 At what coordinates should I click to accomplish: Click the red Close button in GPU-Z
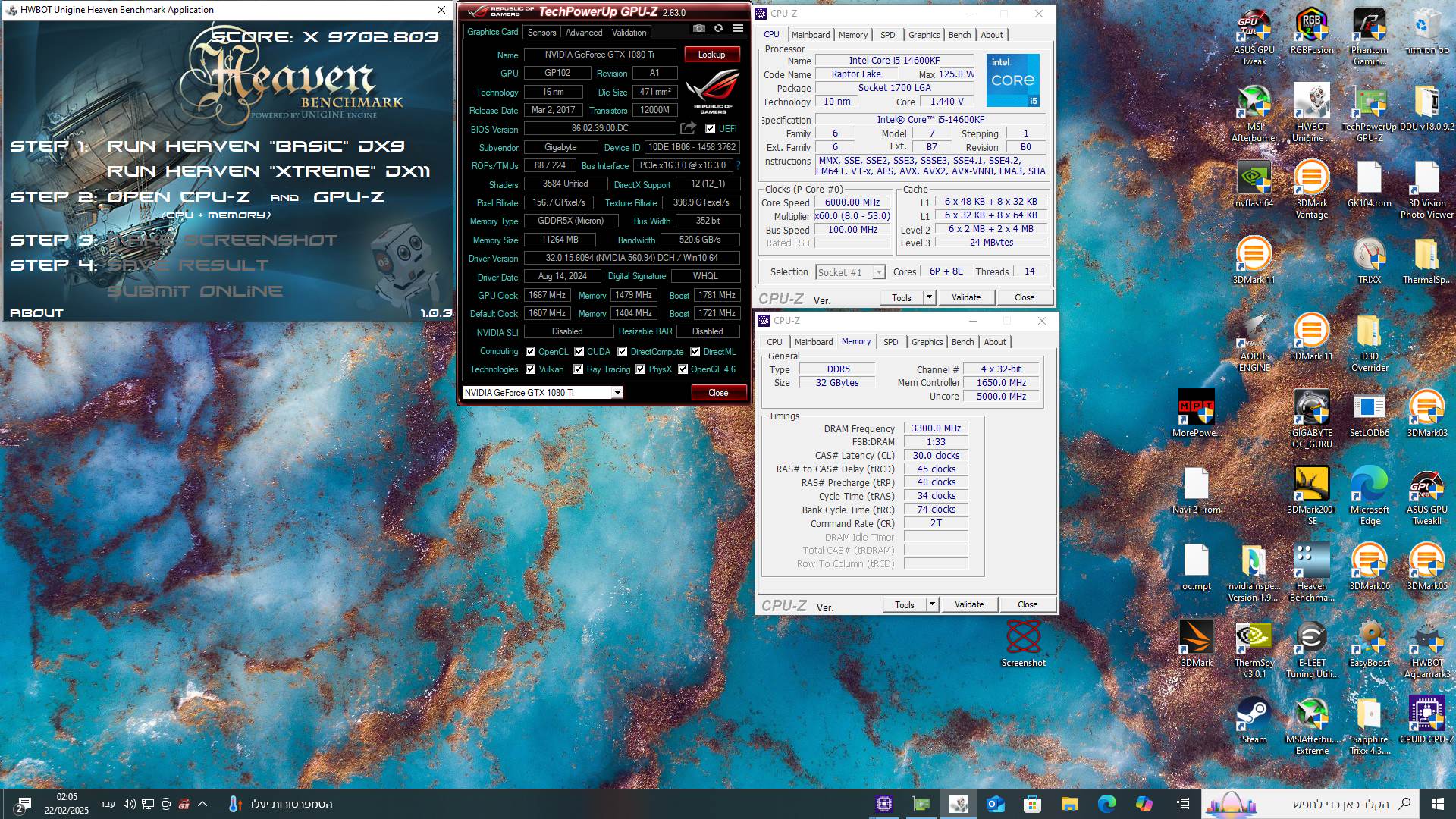click(x=718, y=393)
